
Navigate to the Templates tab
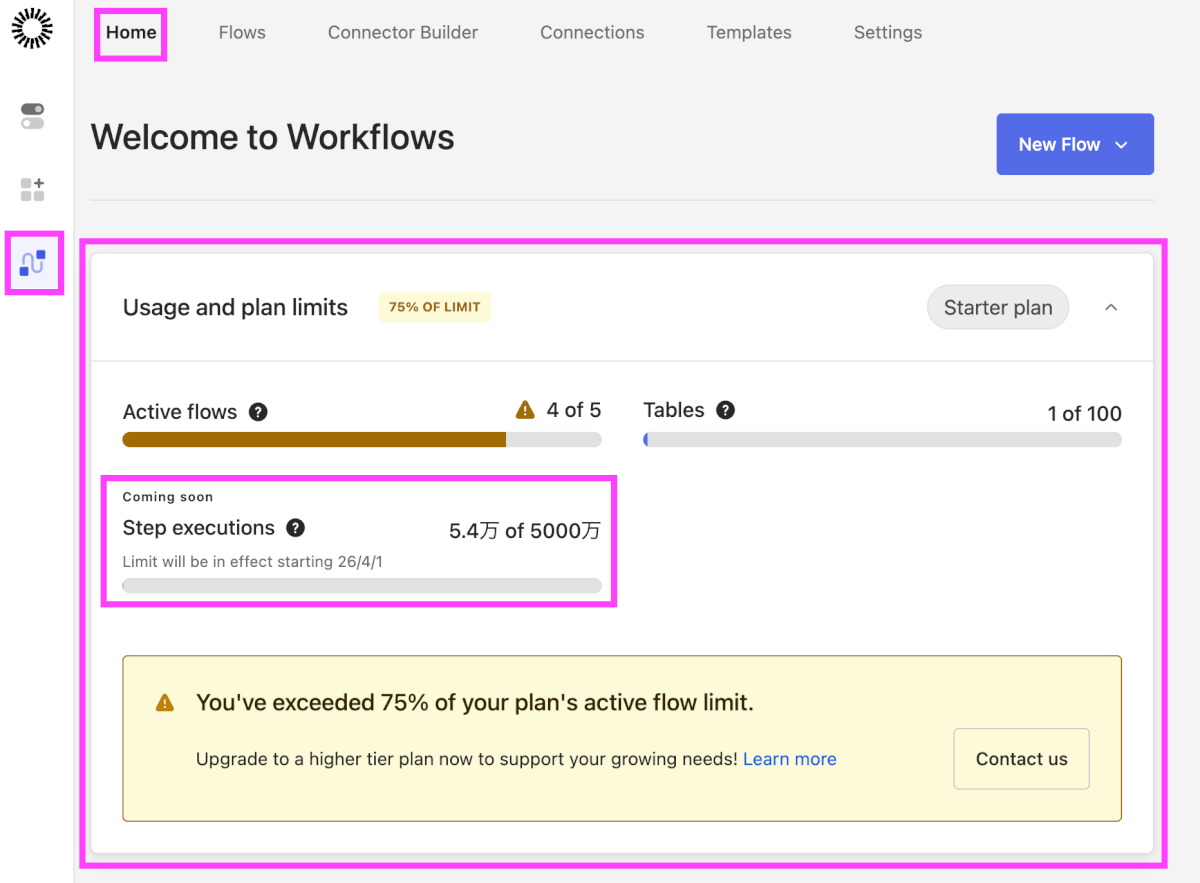[749, 33]
